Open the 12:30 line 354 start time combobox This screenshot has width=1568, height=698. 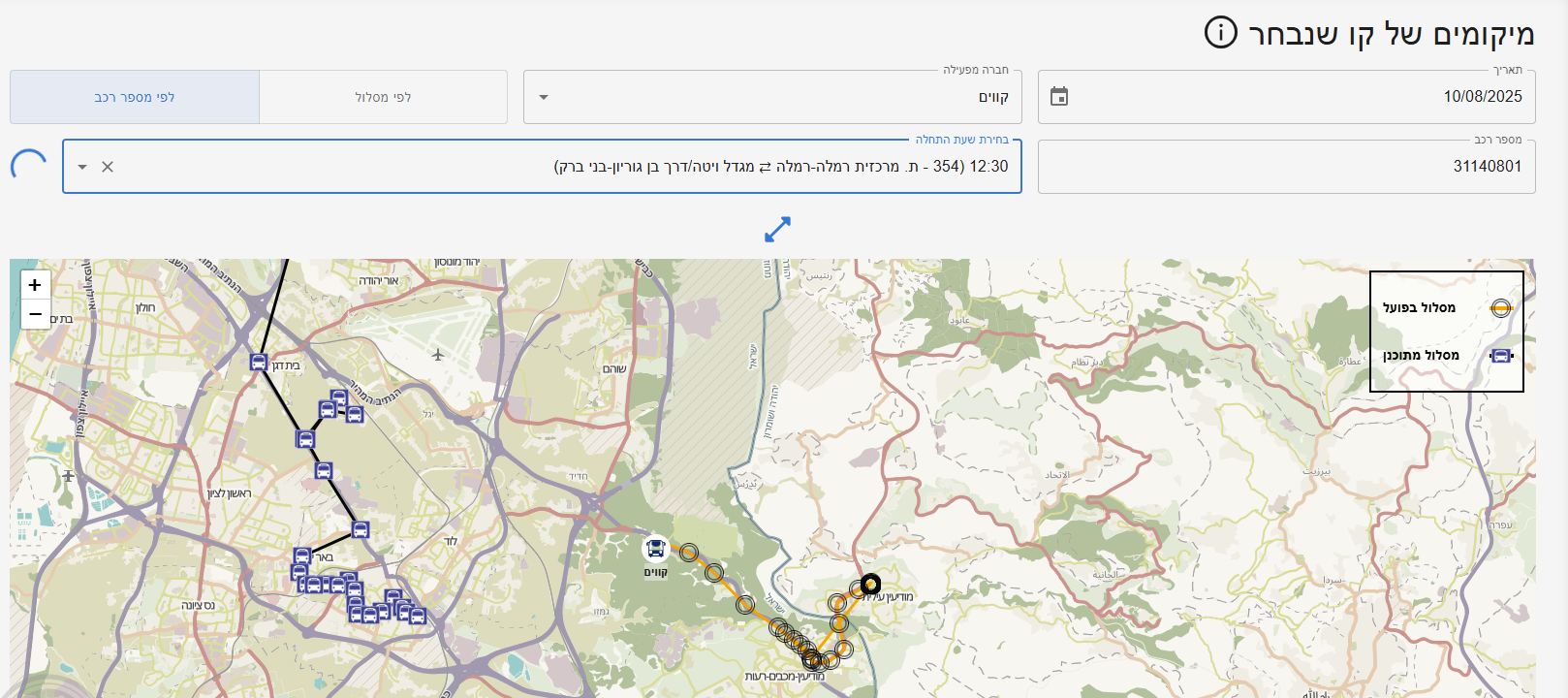coord(543,167)
